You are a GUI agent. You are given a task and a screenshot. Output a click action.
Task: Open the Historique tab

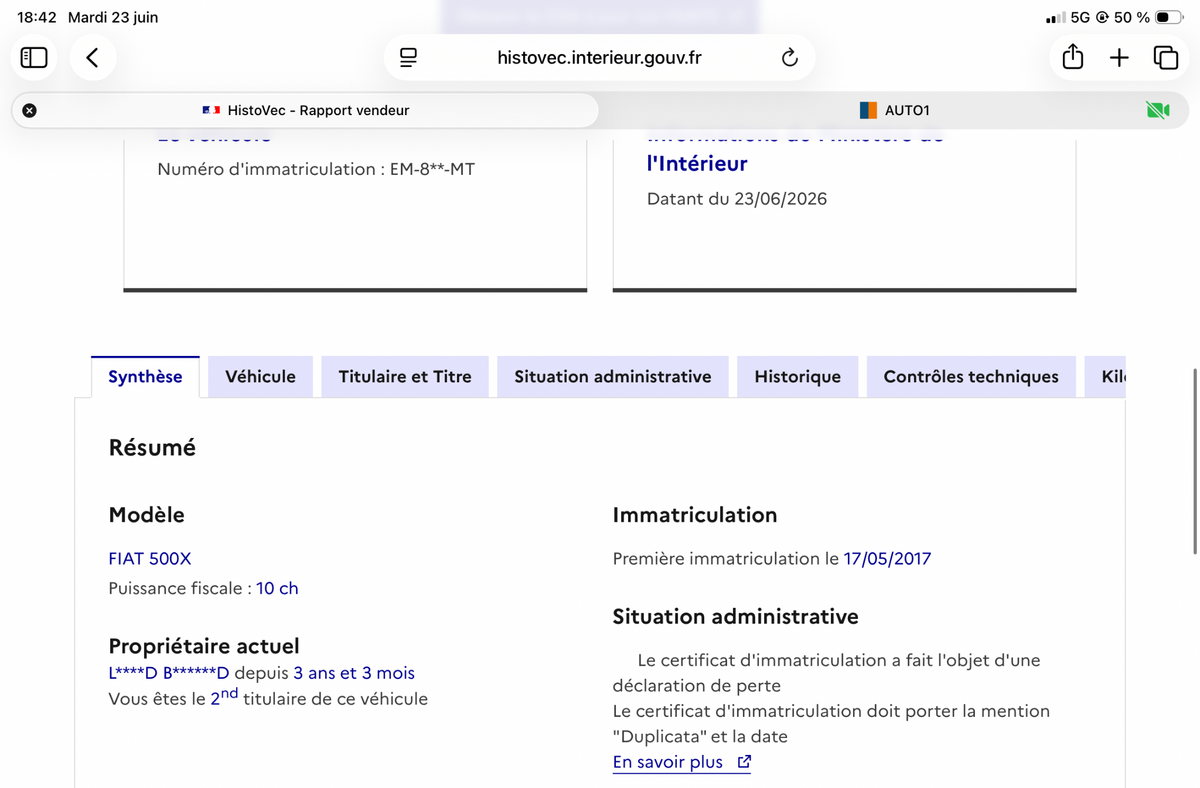(797, 377)
